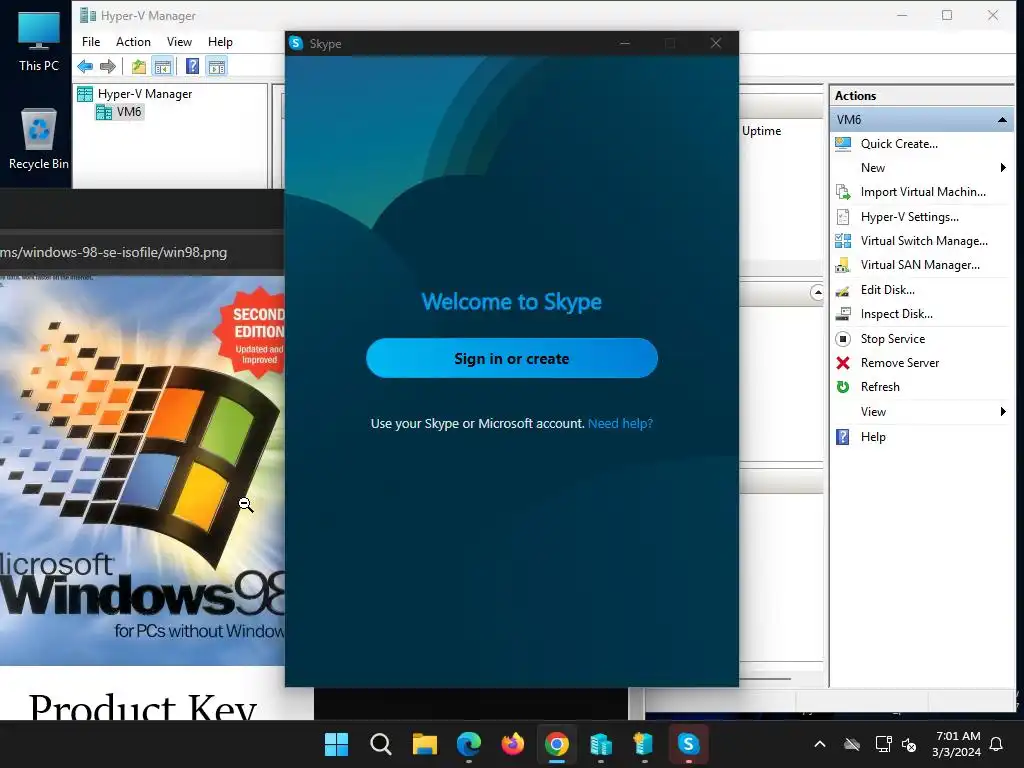1024x768 pixels.
Task: Click Import Virtual Machine action
Action: pyautogui.click(x=923, y=192)
